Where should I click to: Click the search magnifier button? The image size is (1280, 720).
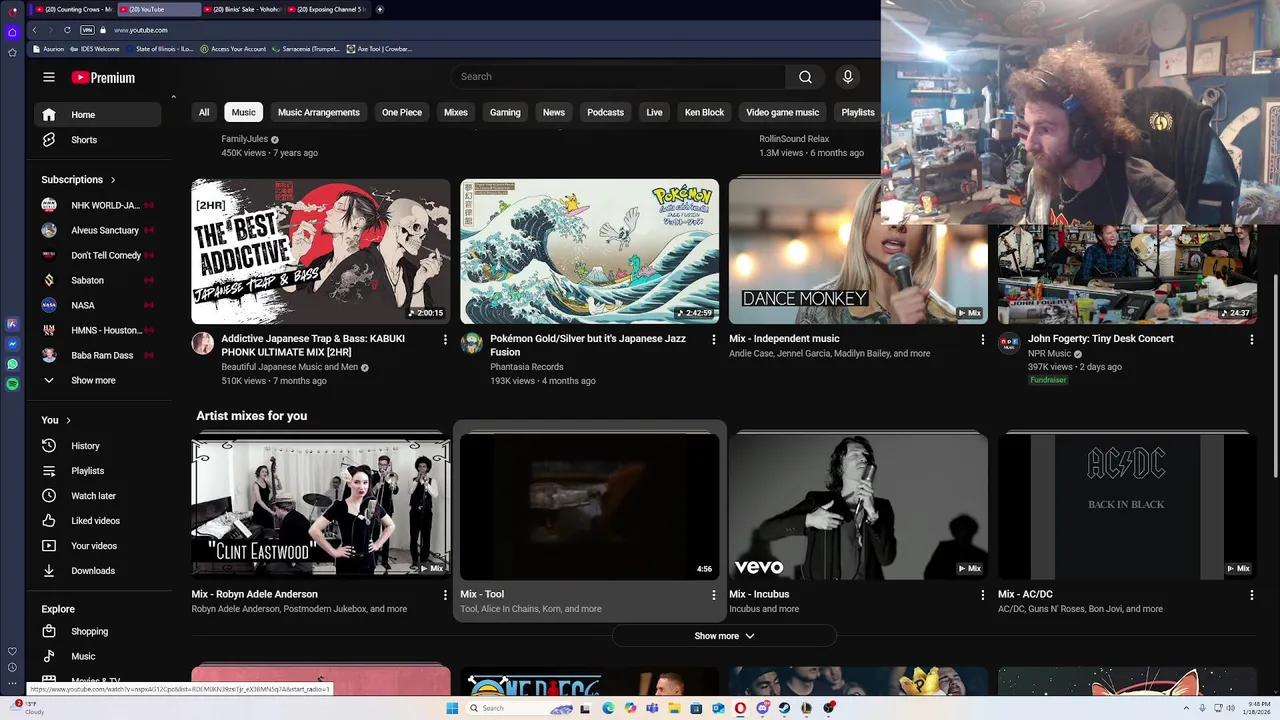(805, 77)
